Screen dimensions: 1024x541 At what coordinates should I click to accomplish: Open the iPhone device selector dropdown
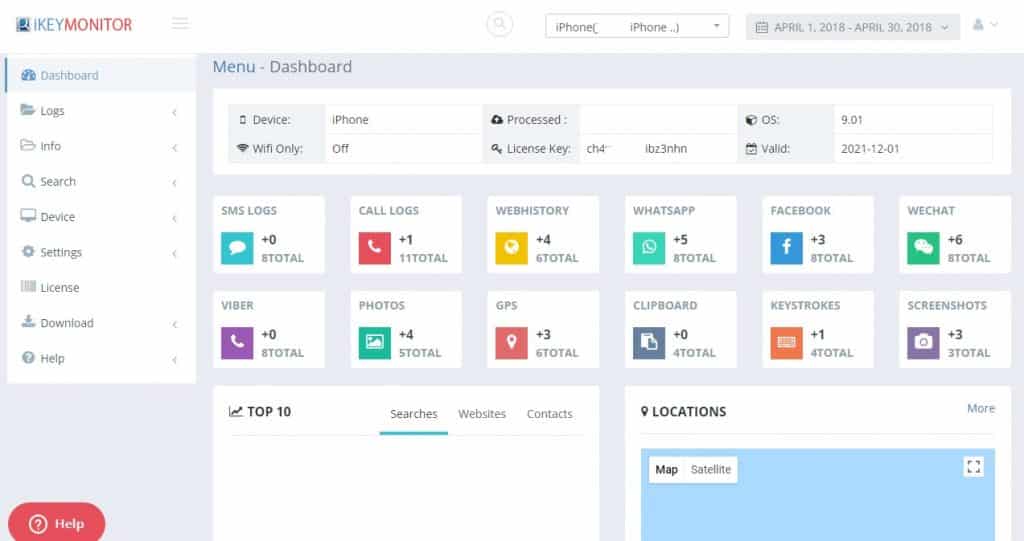pos(637,27)
